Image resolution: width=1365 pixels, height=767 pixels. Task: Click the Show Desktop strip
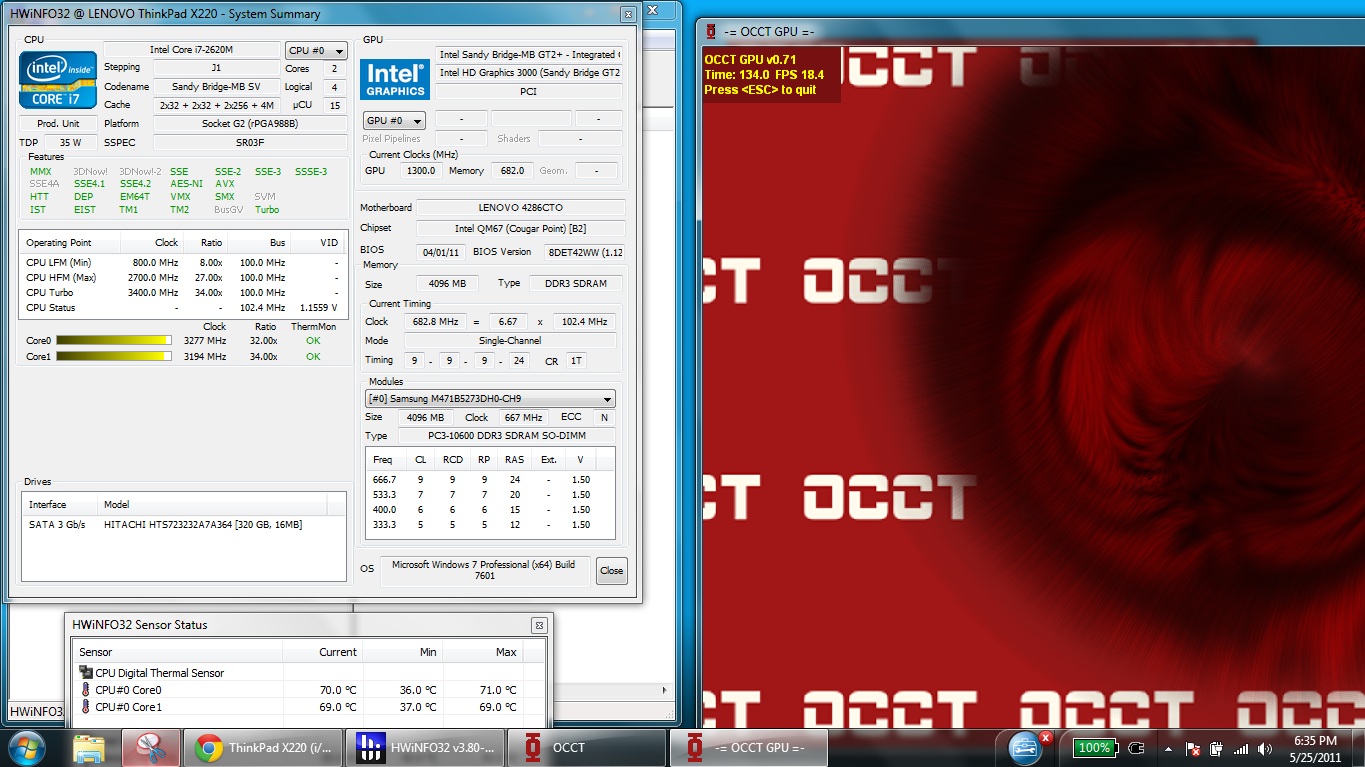[x=1358, y=748]
